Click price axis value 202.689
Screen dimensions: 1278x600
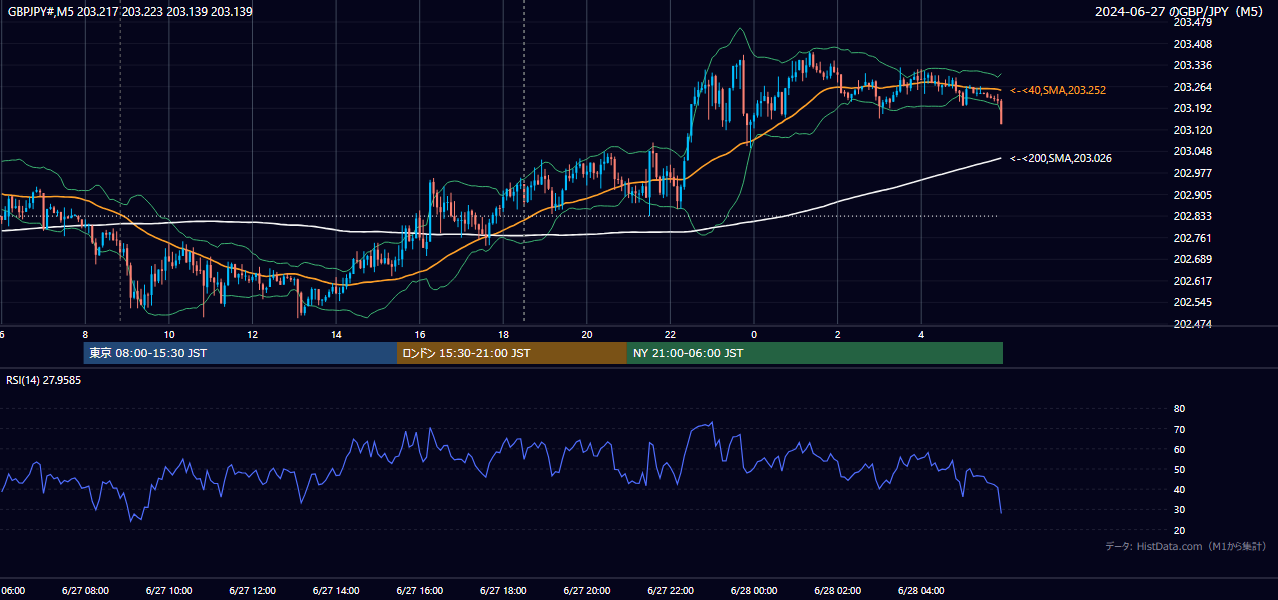tap(1193, 259)
